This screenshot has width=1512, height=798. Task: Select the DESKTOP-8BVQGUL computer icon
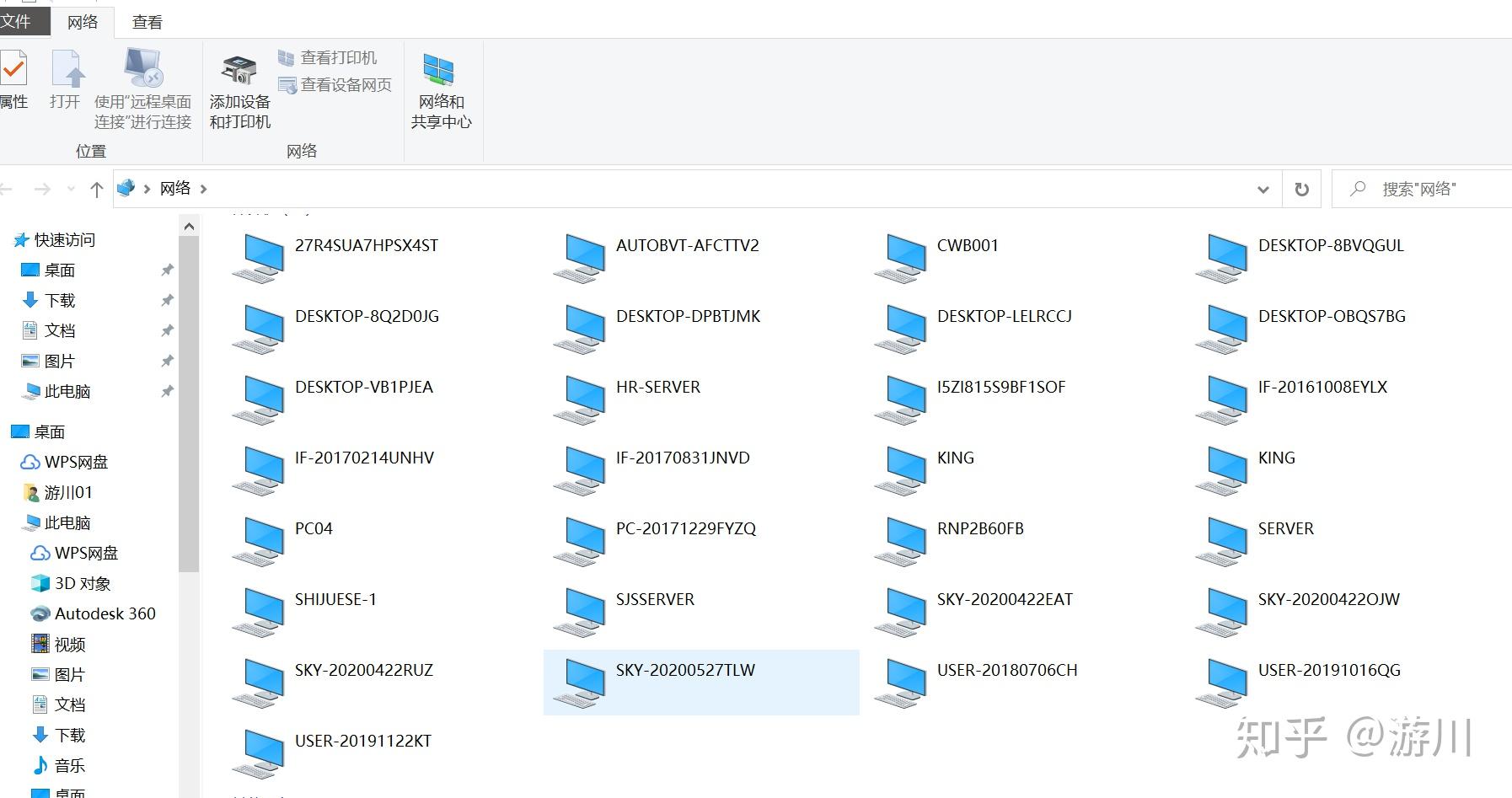point(1222,257)
